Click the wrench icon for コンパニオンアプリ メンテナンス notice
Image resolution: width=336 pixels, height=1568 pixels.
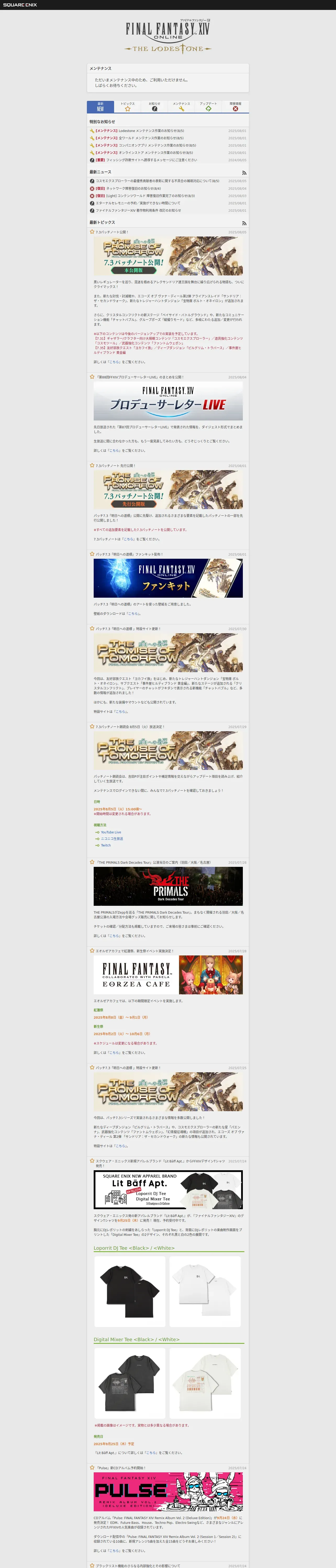(x=92, y=146)
